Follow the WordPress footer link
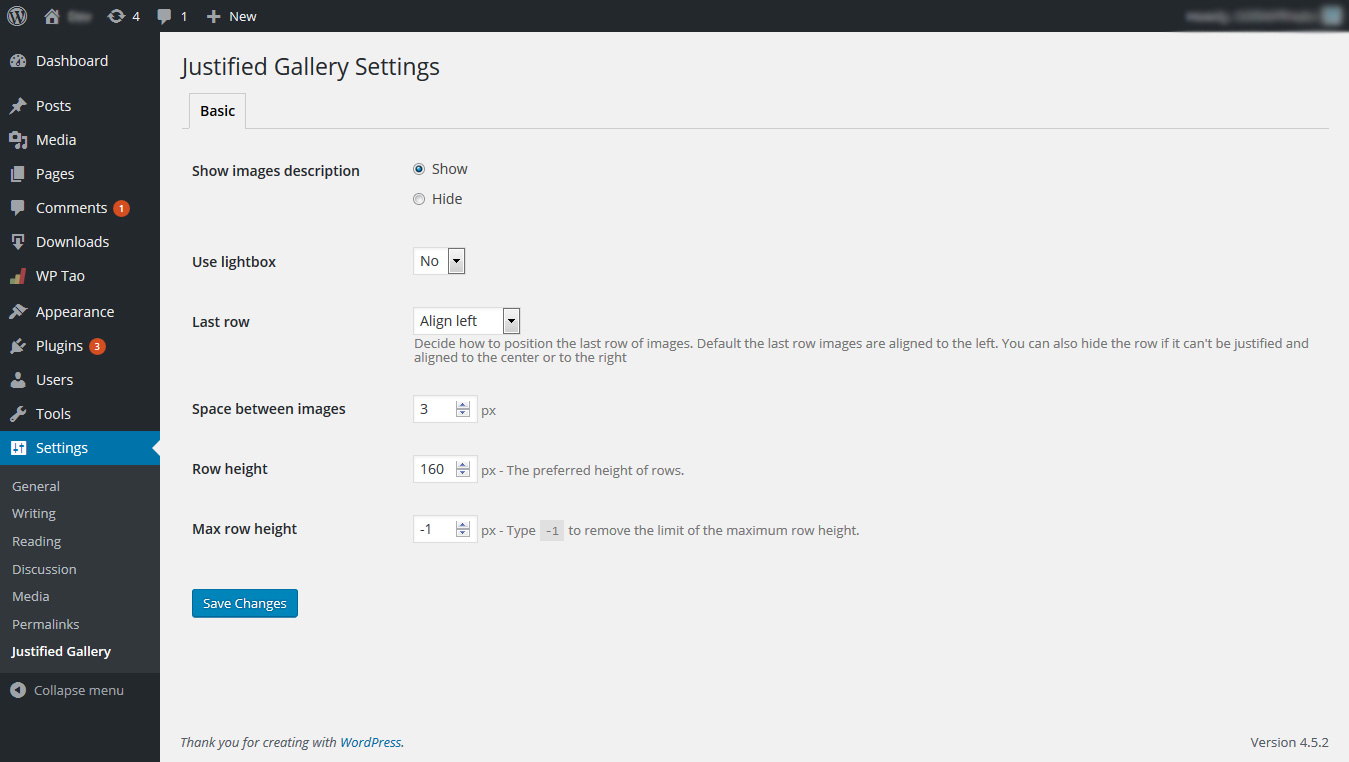The width and height of the screenshot is (1349, 762). [370, 742]
